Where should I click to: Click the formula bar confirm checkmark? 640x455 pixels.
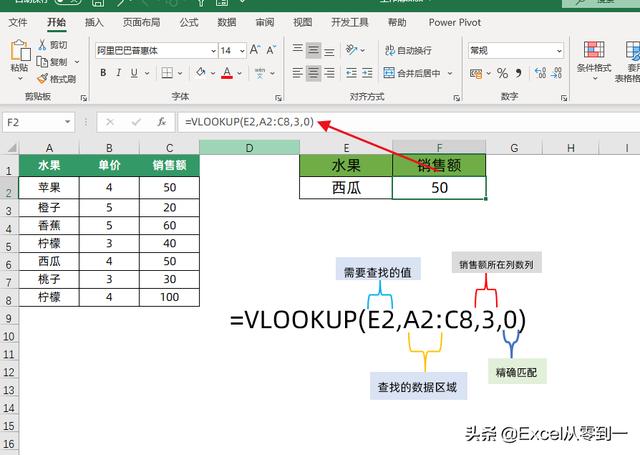[x=136, y=122]
